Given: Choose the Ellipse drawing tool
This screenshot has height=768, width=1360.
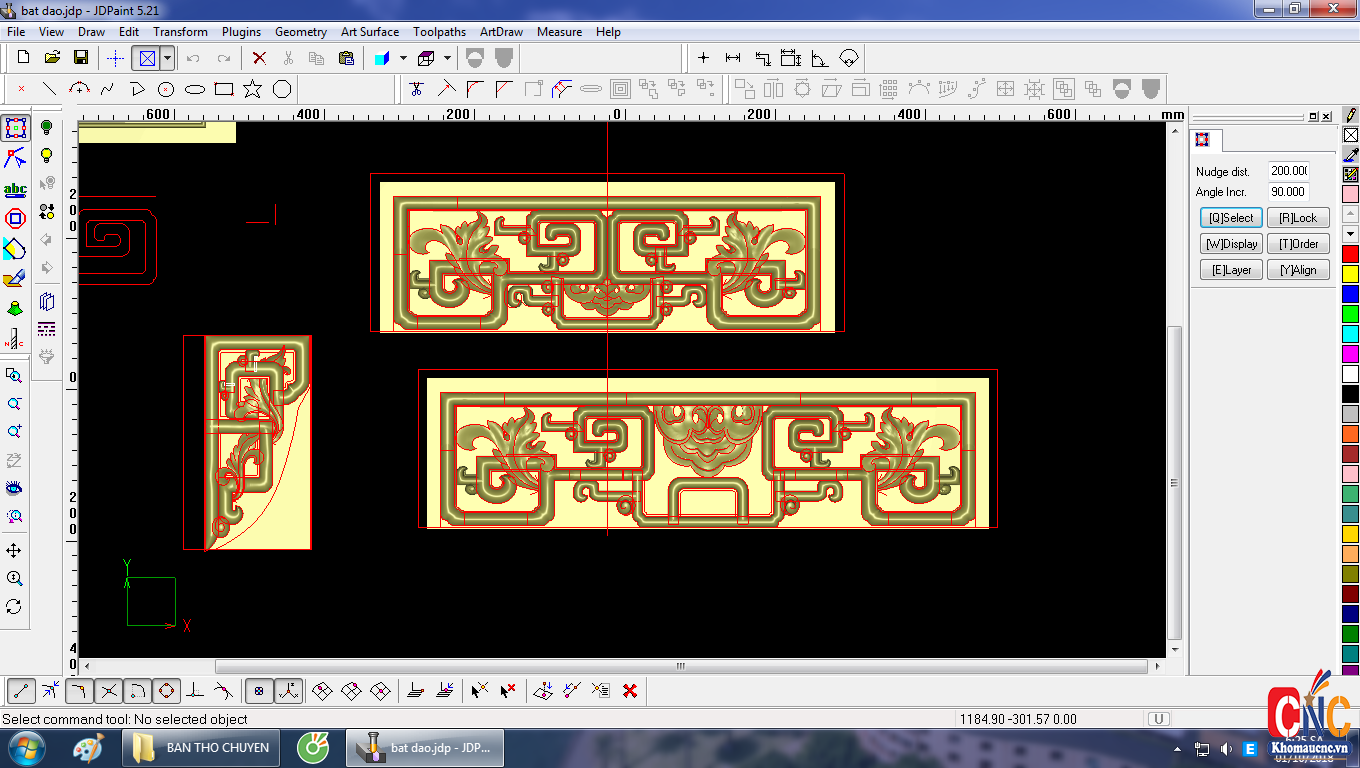Looking at the screenshot, I should (x=195, y=90).
